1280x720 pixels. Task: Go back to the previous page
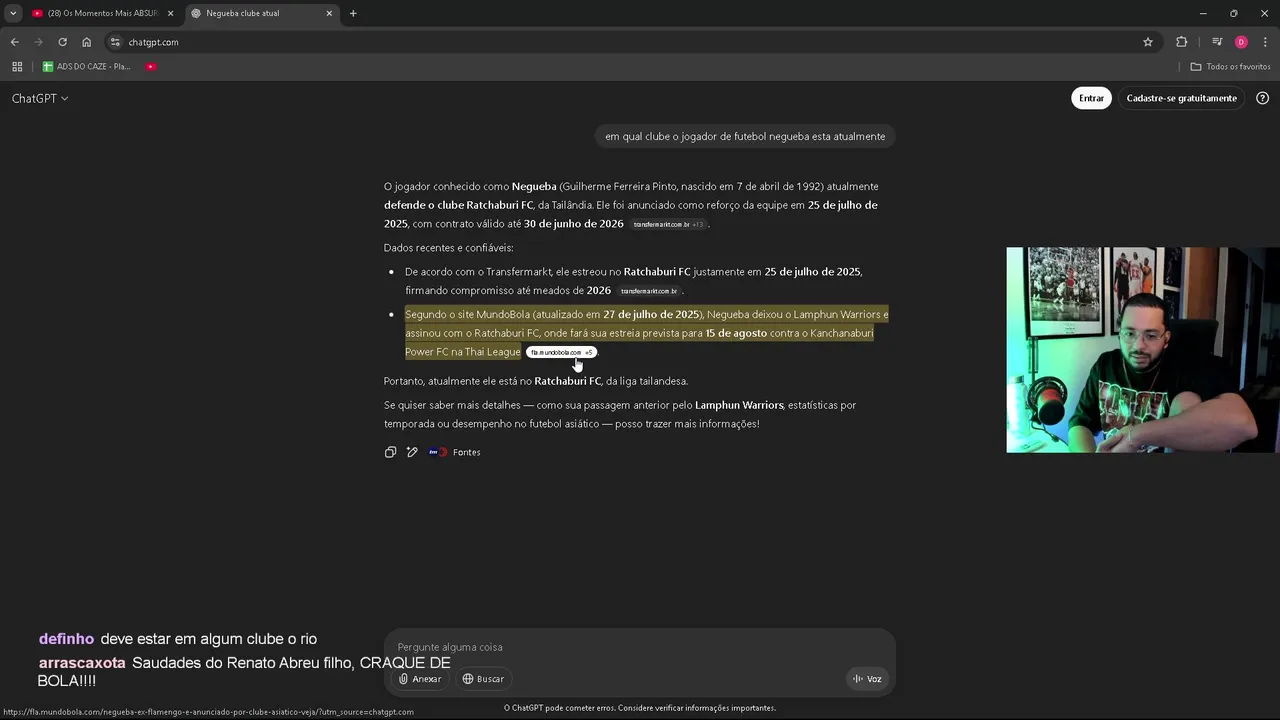coord(14,42)
